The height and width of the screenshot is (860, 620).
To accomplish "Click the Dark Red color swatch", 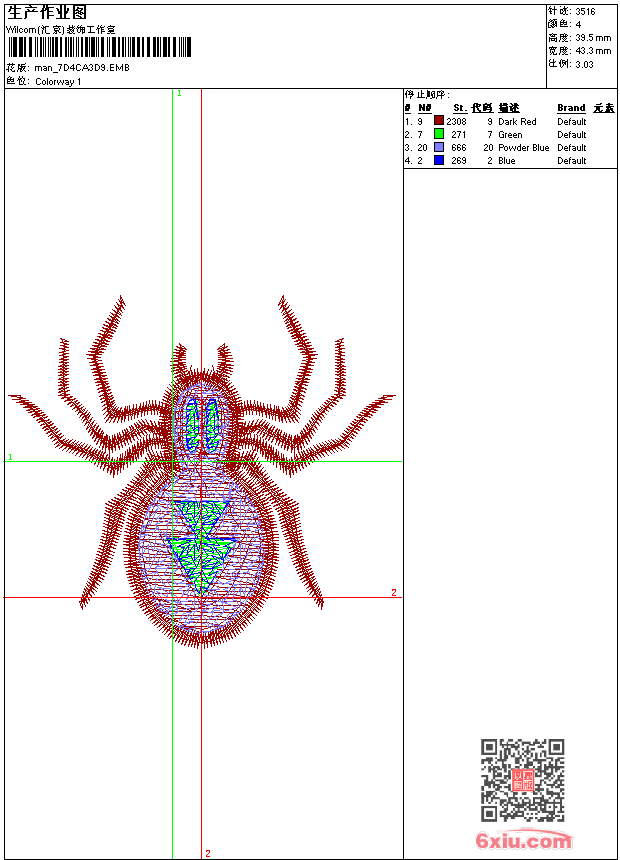I will (439, 121).
